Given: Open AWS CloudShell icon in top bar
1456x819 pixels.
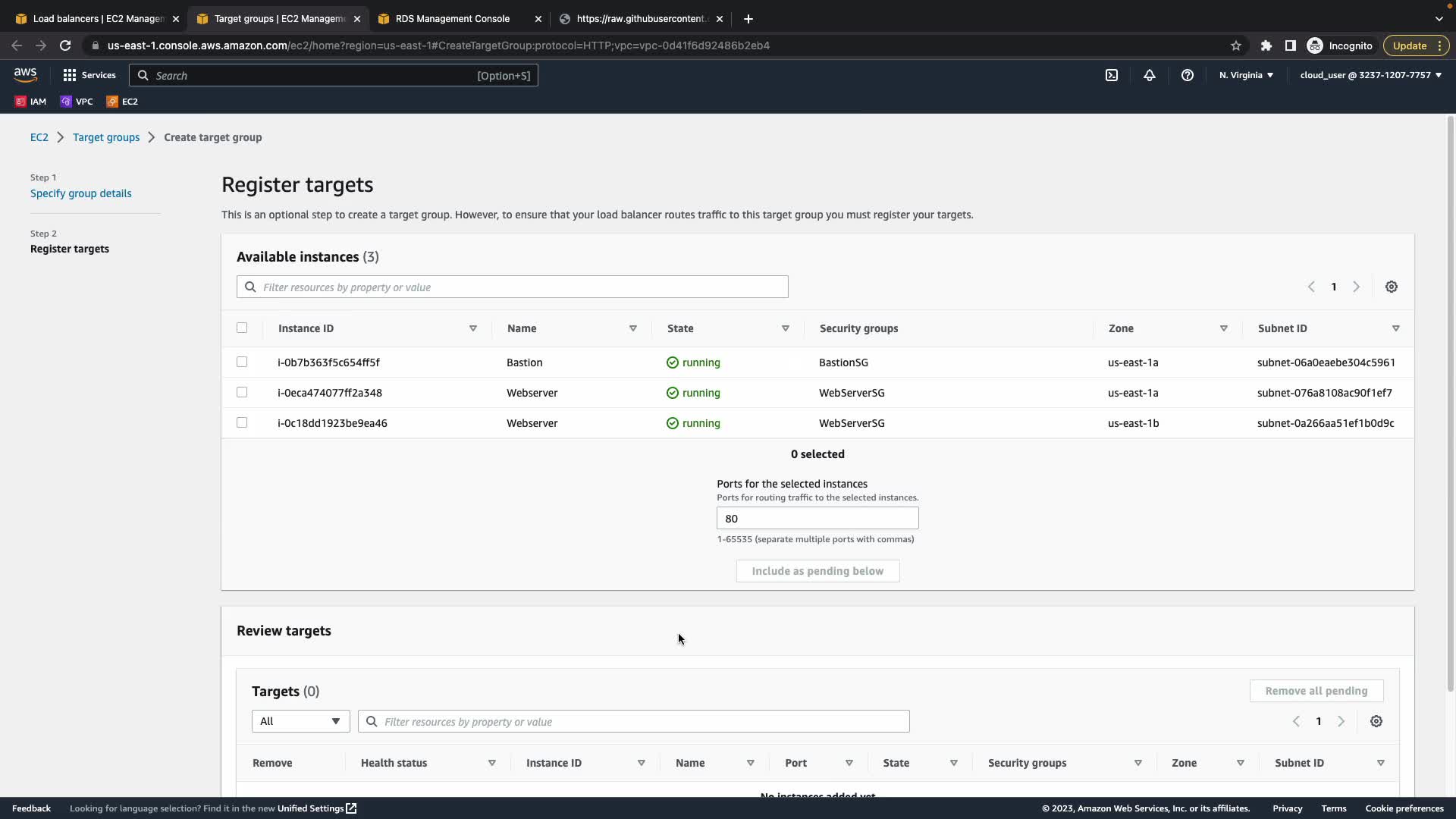Looking at the screenshot, I should (x=1112, y=75).
